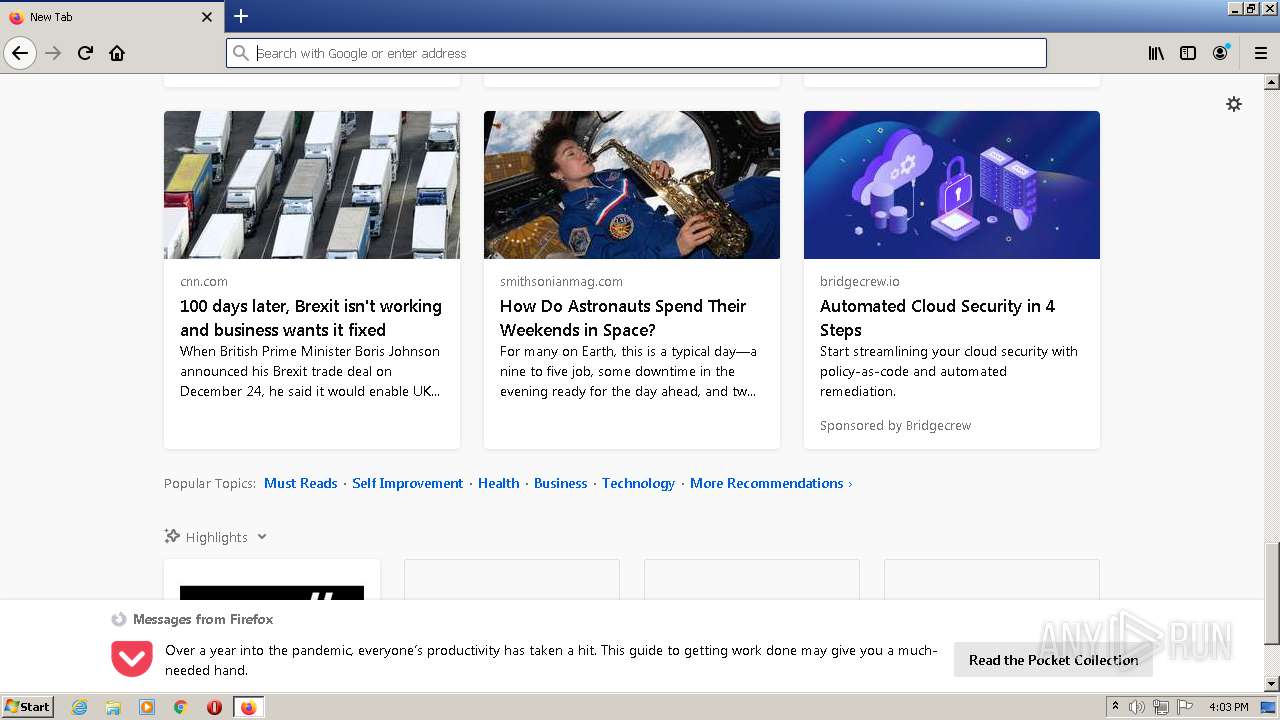The image size is (1280, 720).
Task: Click the forward navigation arrow
Action: click(x=53, y=53)
